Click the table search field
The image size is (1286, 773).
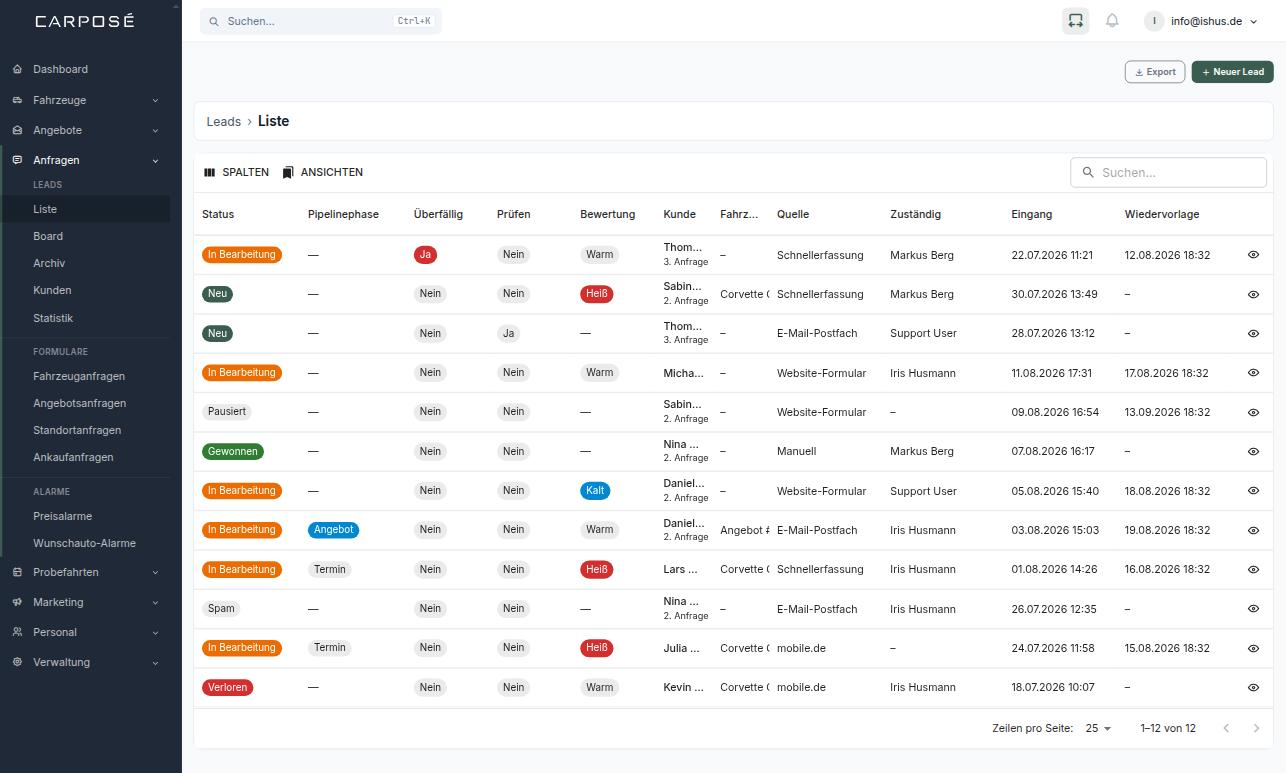point(1168,172)
